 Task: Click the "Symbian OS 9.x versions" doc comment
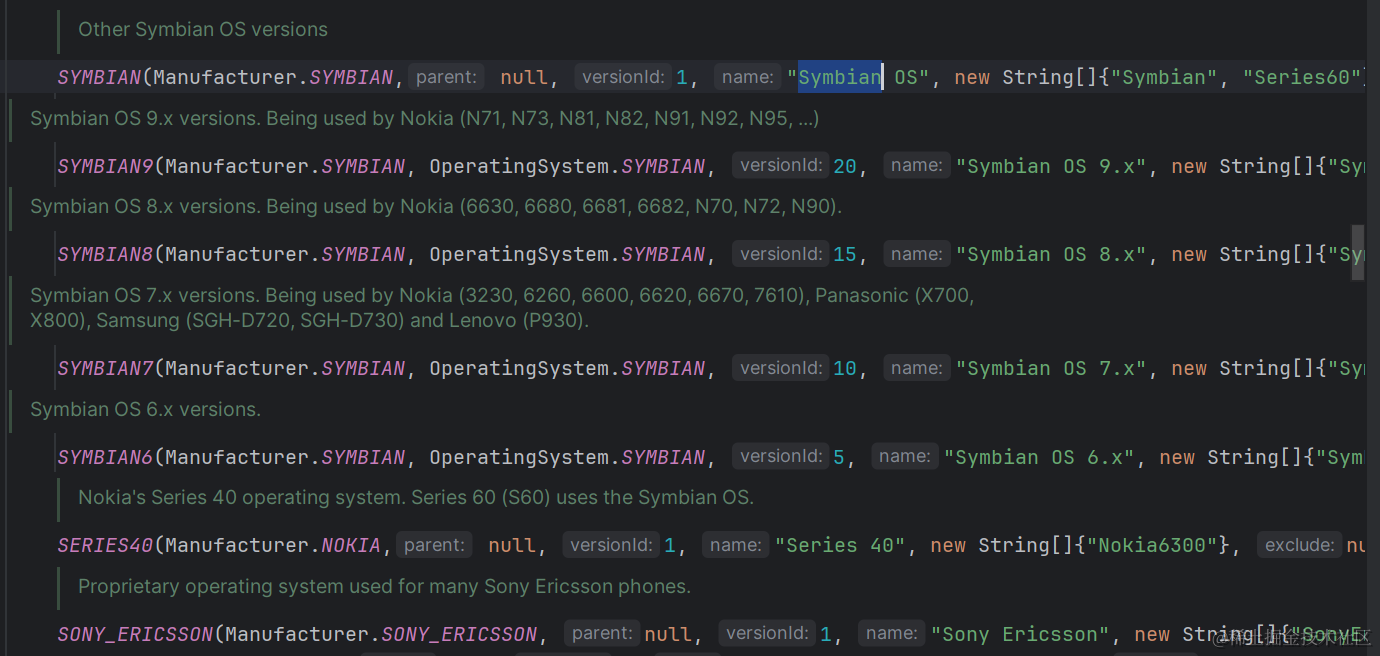point(425,118)
